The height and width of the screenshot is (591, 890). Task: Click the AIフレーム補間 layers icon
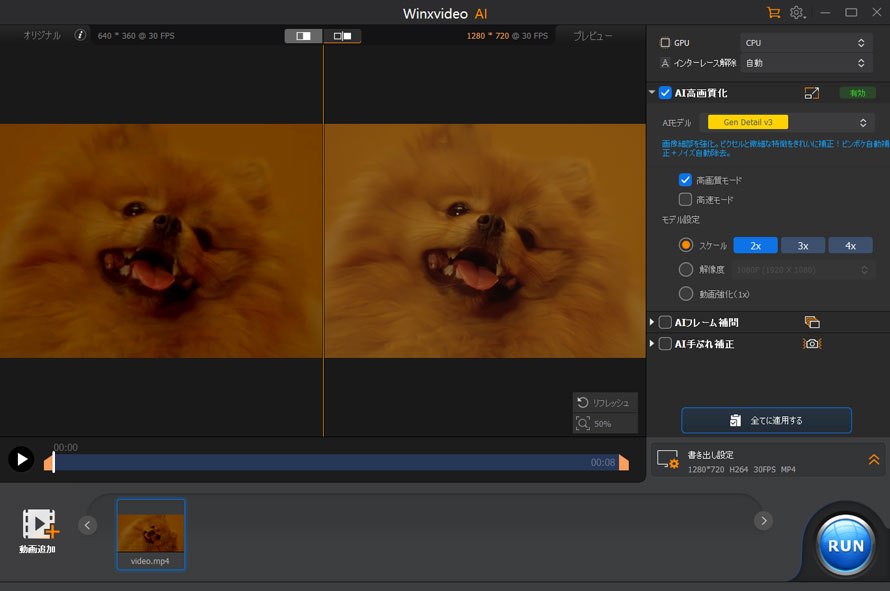point(812,322)
